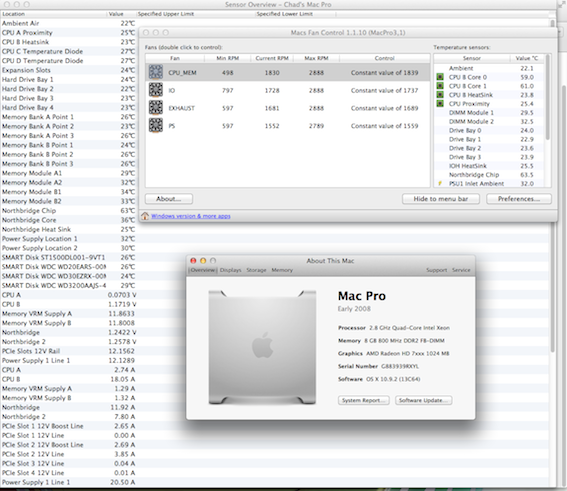
Task: Click the Control column header
Action: pyautogui.click(x=385, y=58)
